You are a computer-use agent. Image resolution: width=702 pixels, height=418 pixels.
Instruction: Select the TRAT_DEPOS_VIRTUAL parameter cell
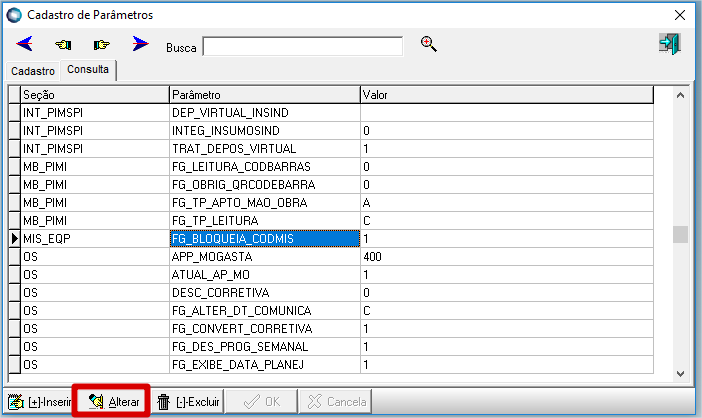(x=265, y=149)
